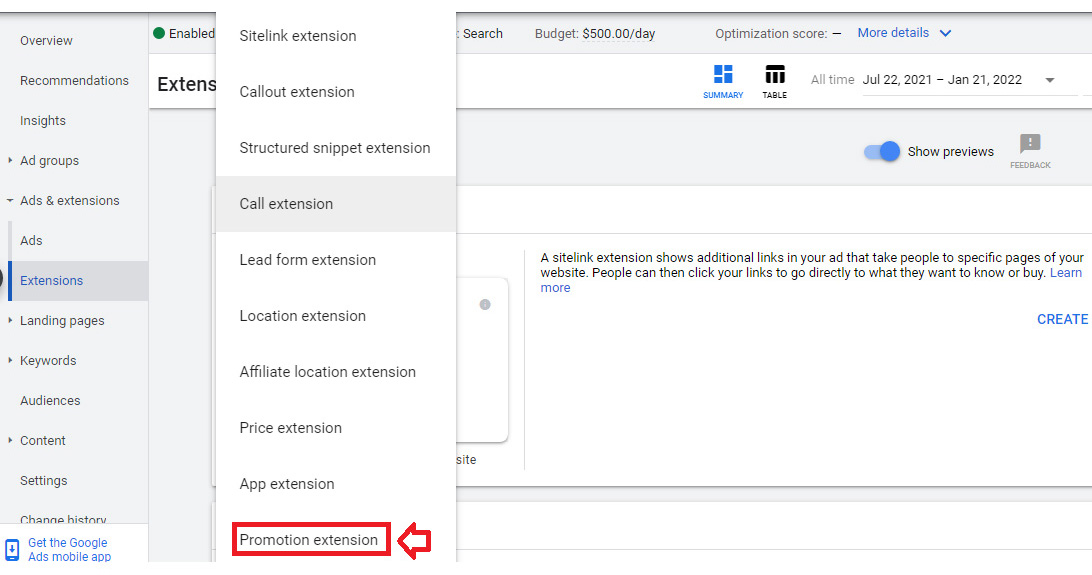Toggle the Show previews switch
This screenshot has width=1092, height=575.
881,151
